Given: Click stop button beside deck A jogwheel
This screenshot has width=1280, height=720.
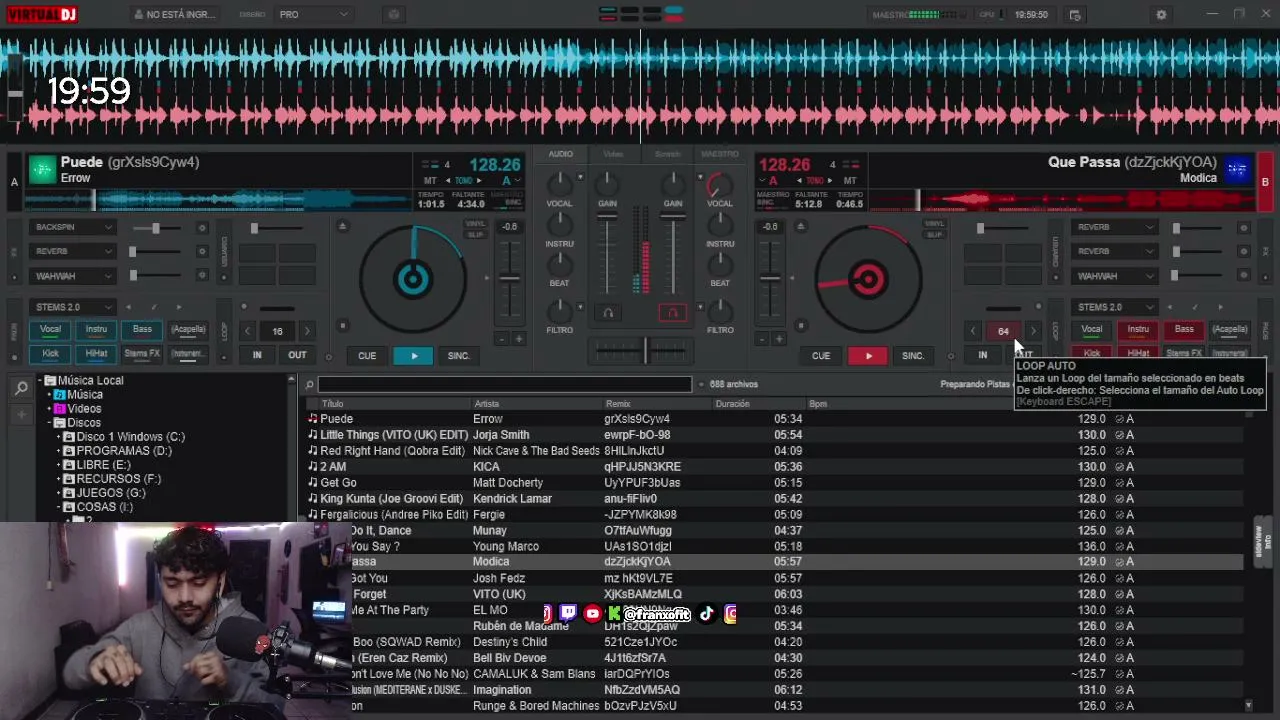Looking at the screenshot, I should coord(343,325).
